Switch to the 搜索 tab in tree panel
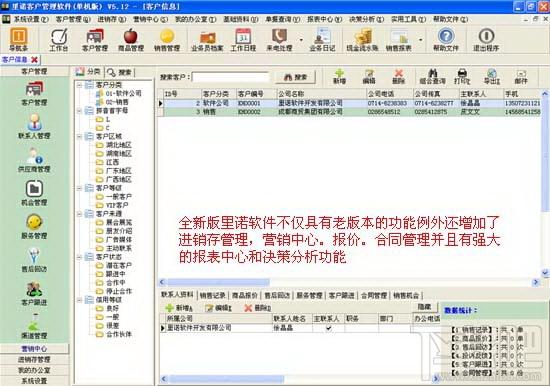 click(120, 72)
